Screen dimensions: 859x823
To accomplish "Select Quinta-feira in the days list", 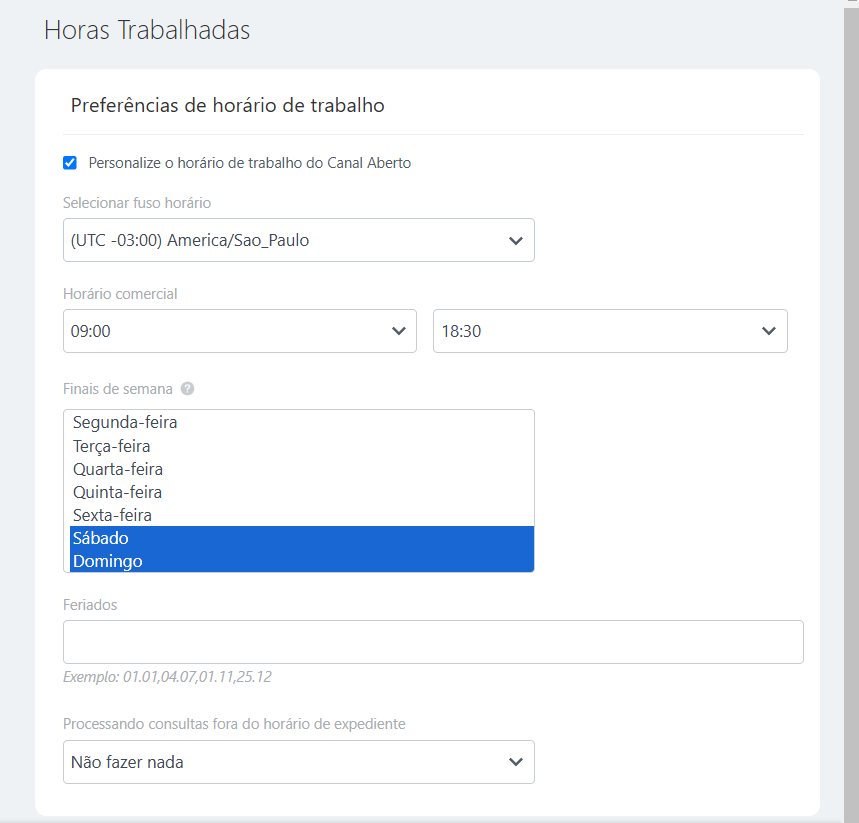I will tap(117, 492).
